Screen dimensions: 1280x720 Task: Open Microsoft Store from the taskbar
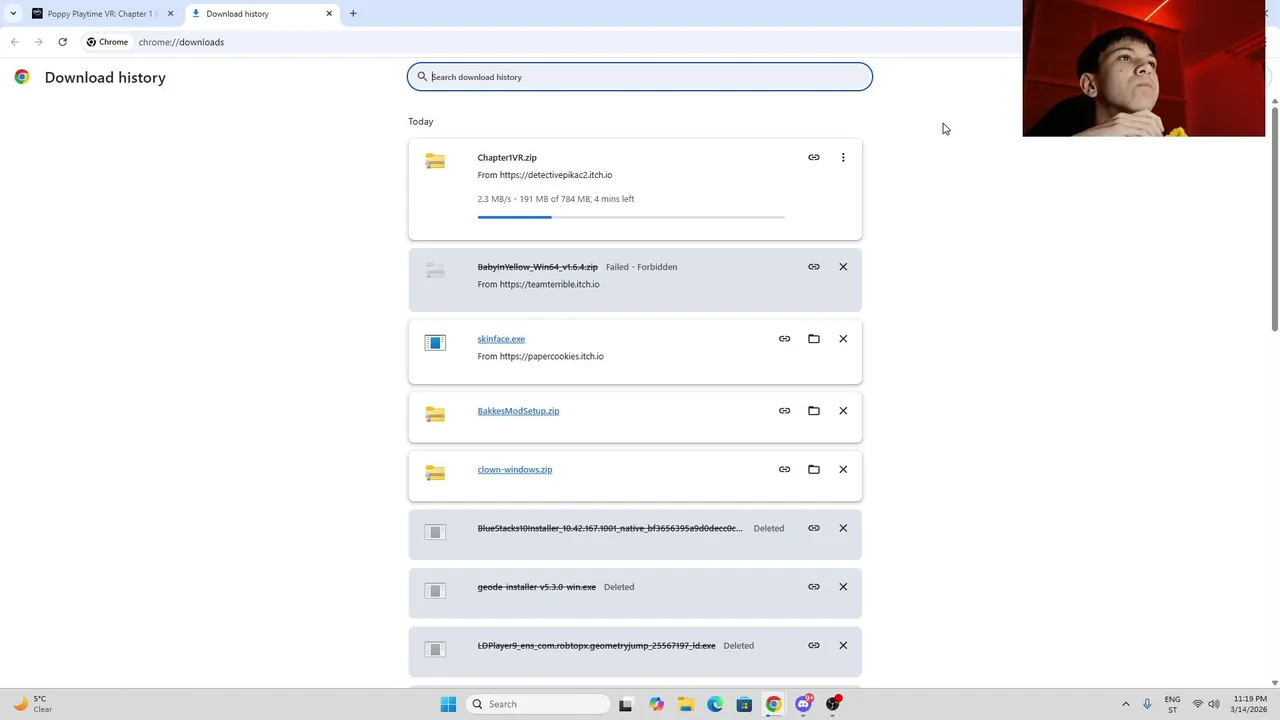[744, 704]
